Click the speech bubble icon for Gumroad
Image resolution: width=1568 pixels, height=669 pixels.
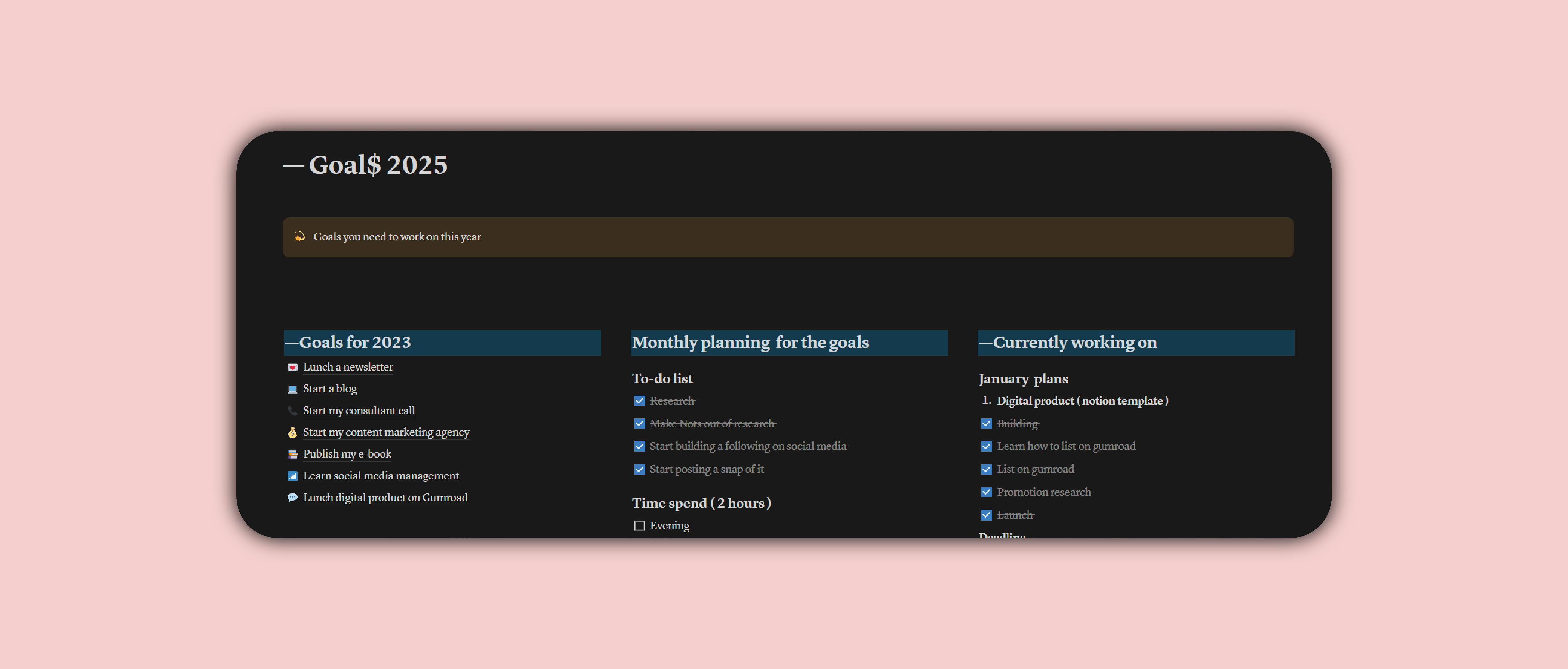tap(292, 498)
